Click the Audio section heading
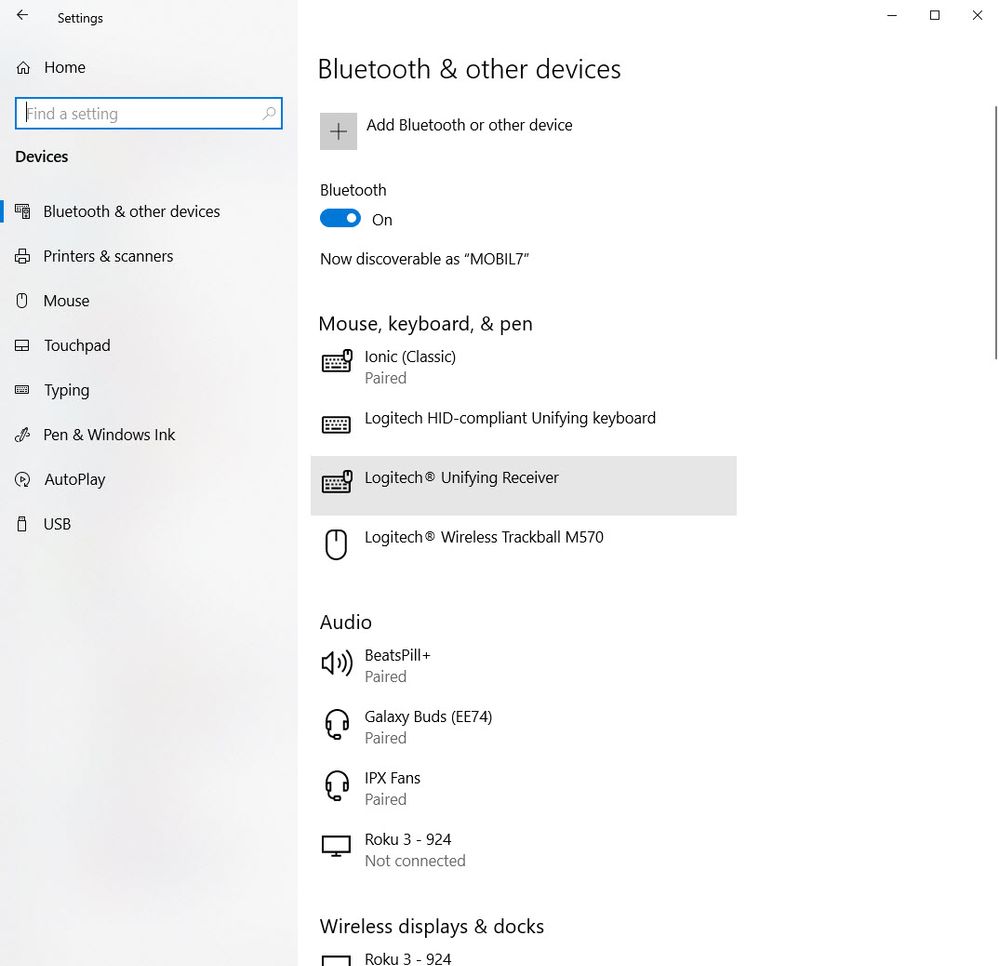Viewport: 999px width, 966px height. click(345, 622)
